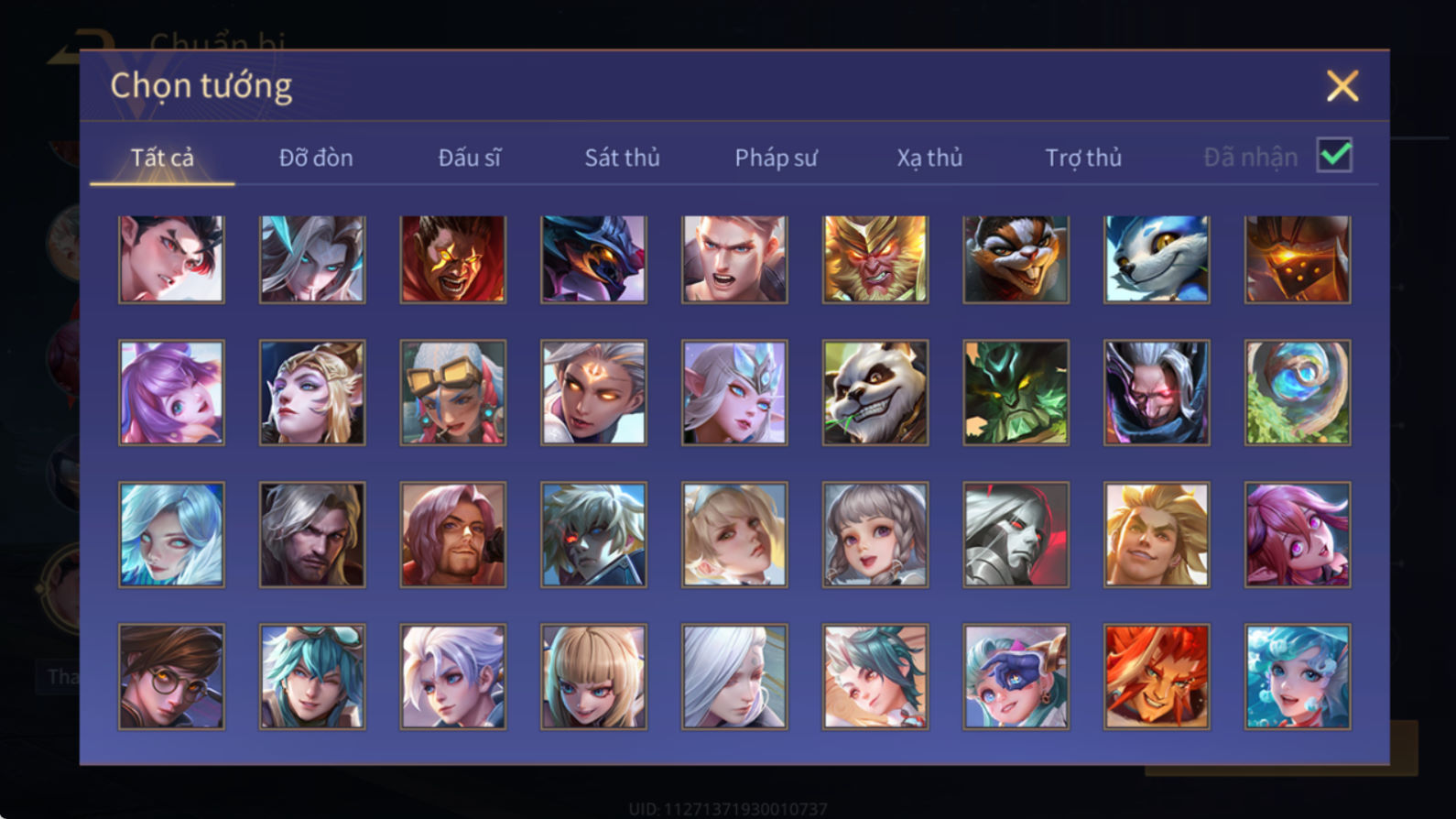
Task: Open the Đấu sĩ category tab
Action: point(470,158)
